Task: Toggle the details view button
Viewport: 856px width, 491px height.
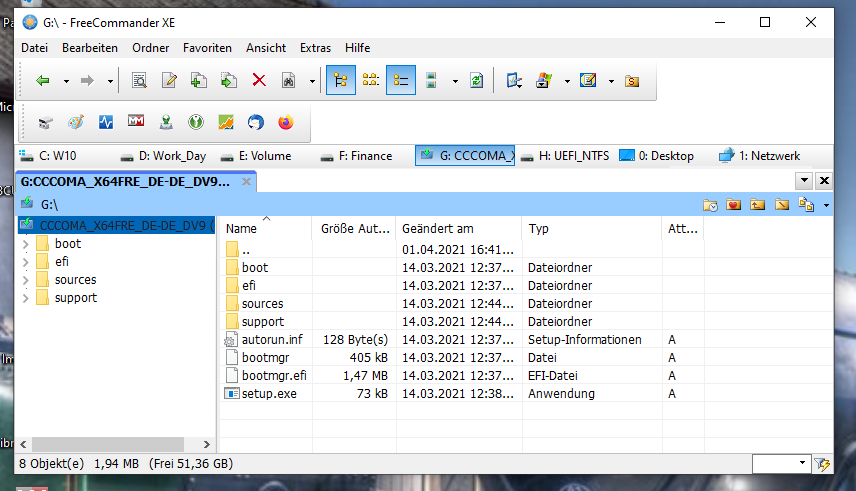Action: click(x=401, y=80)
